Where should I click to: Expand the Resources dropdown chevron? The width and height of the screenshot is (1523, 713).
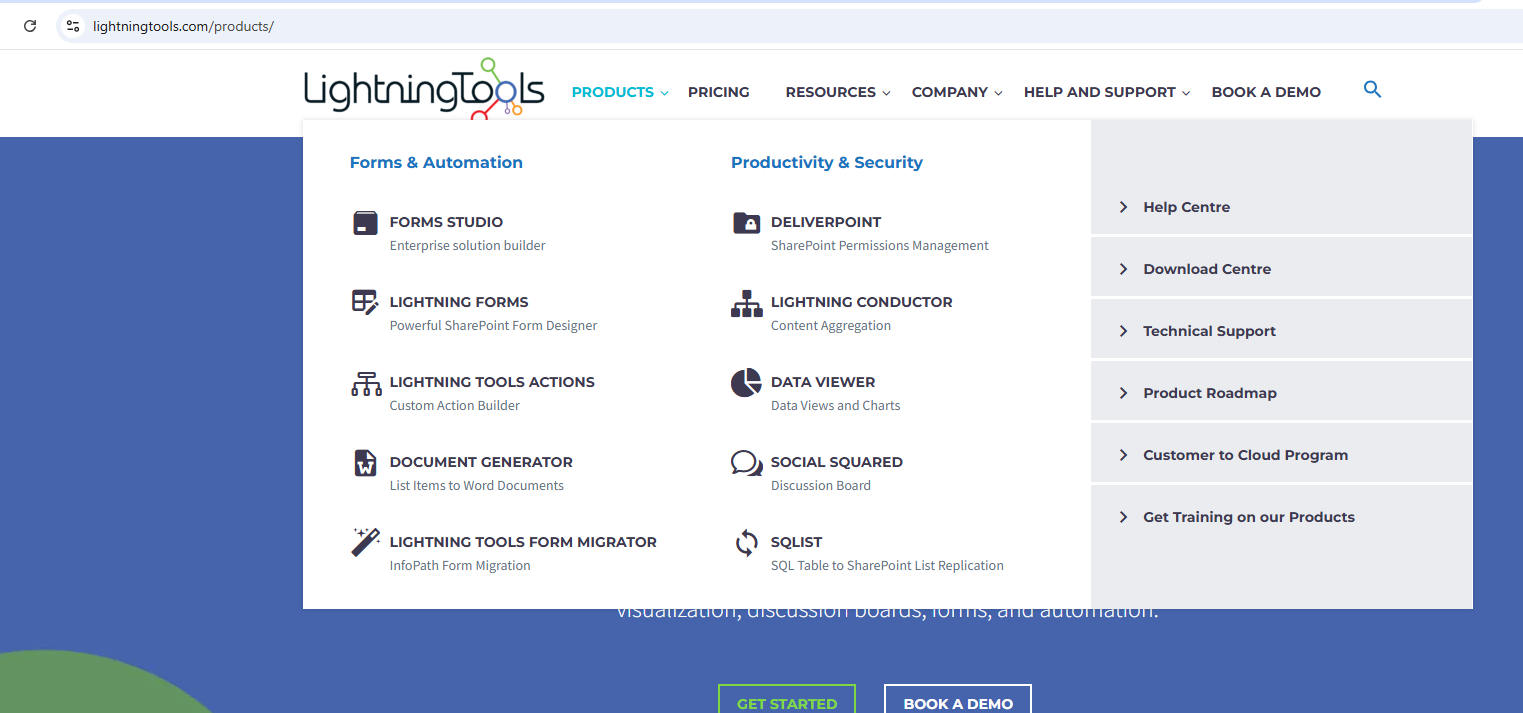pos(886,93)
